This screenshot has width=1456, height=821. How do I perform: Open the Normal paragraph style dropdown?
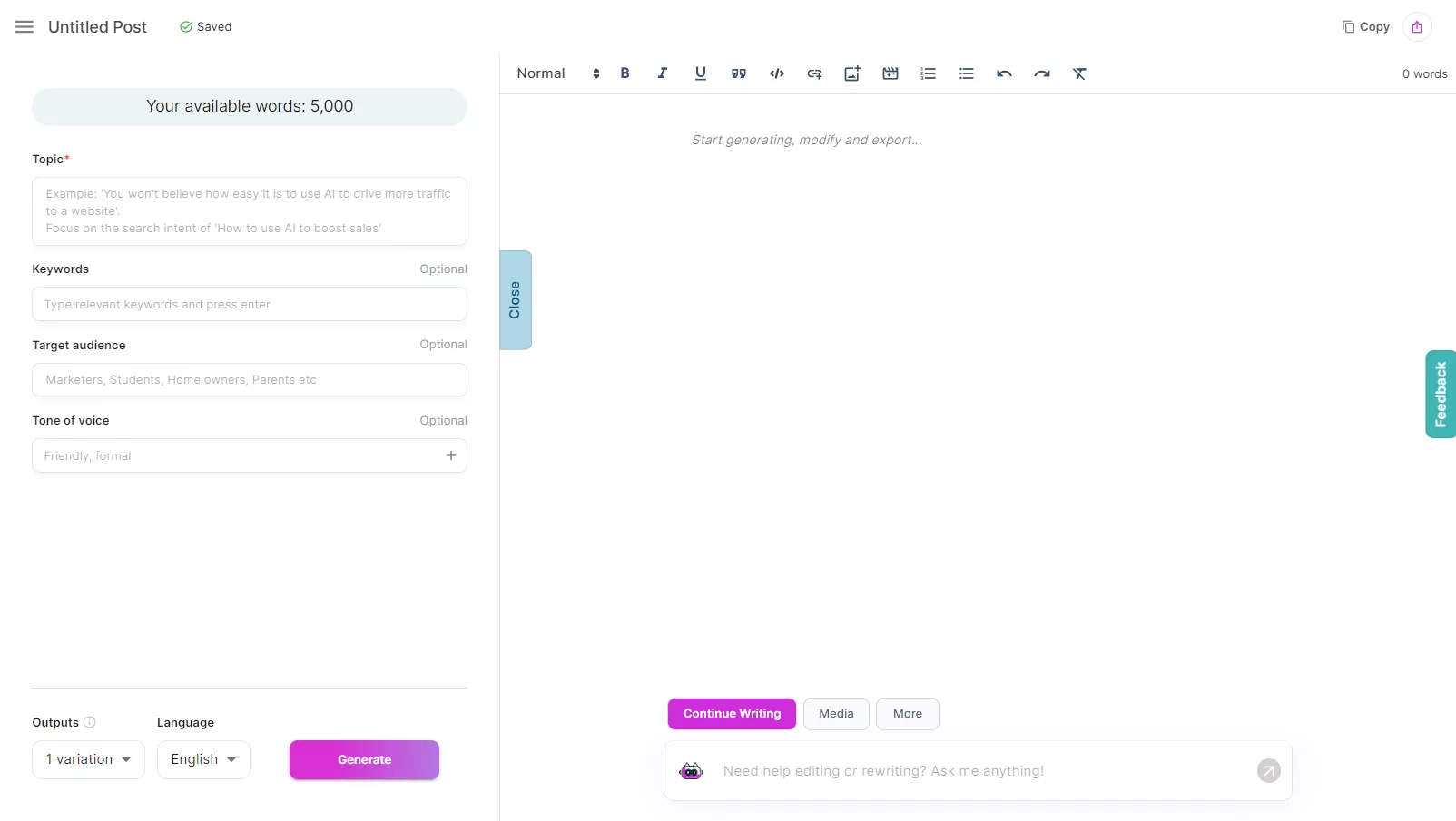[x=554, y=73]
